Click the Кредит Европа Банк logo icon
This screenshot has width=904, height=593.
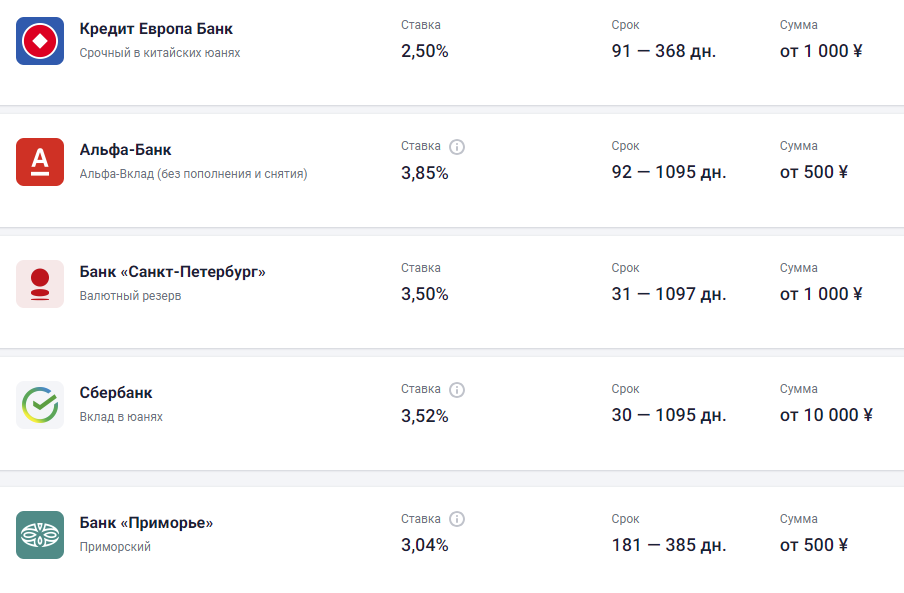pyautogui.click(x=40, y=41)
